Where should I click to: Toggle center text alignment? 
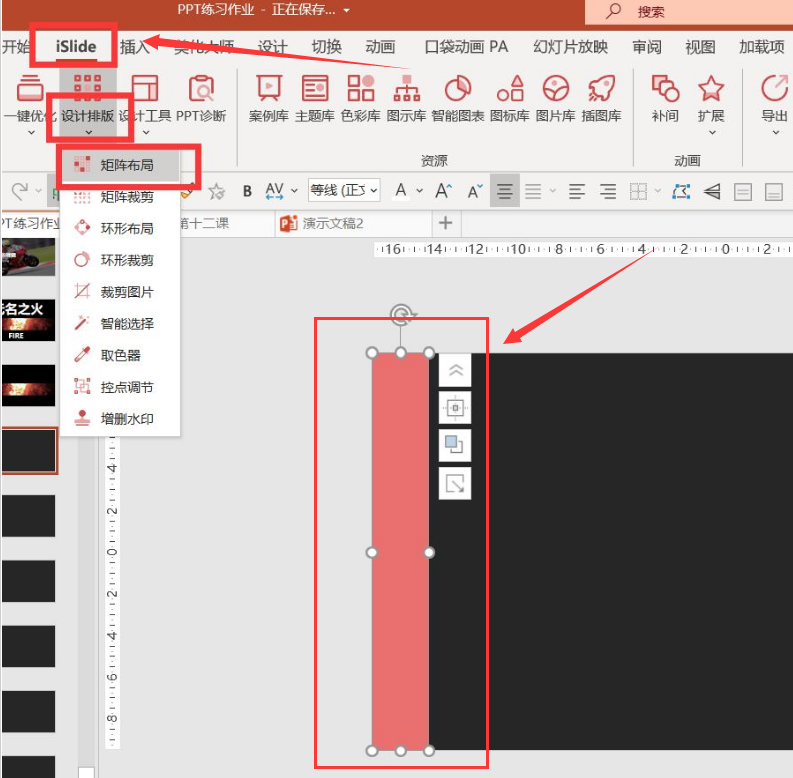(505, 191)
